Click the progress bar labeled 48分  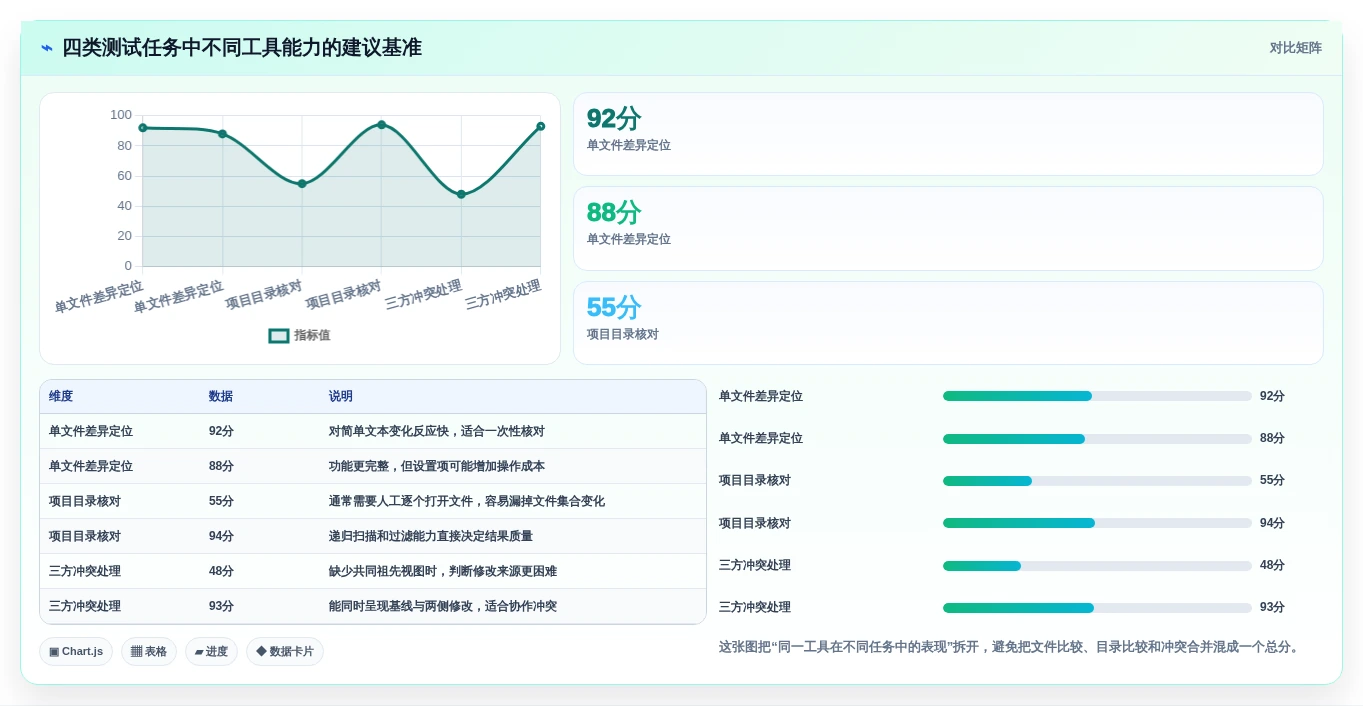pyautogui.click(x=1097, y=566)
